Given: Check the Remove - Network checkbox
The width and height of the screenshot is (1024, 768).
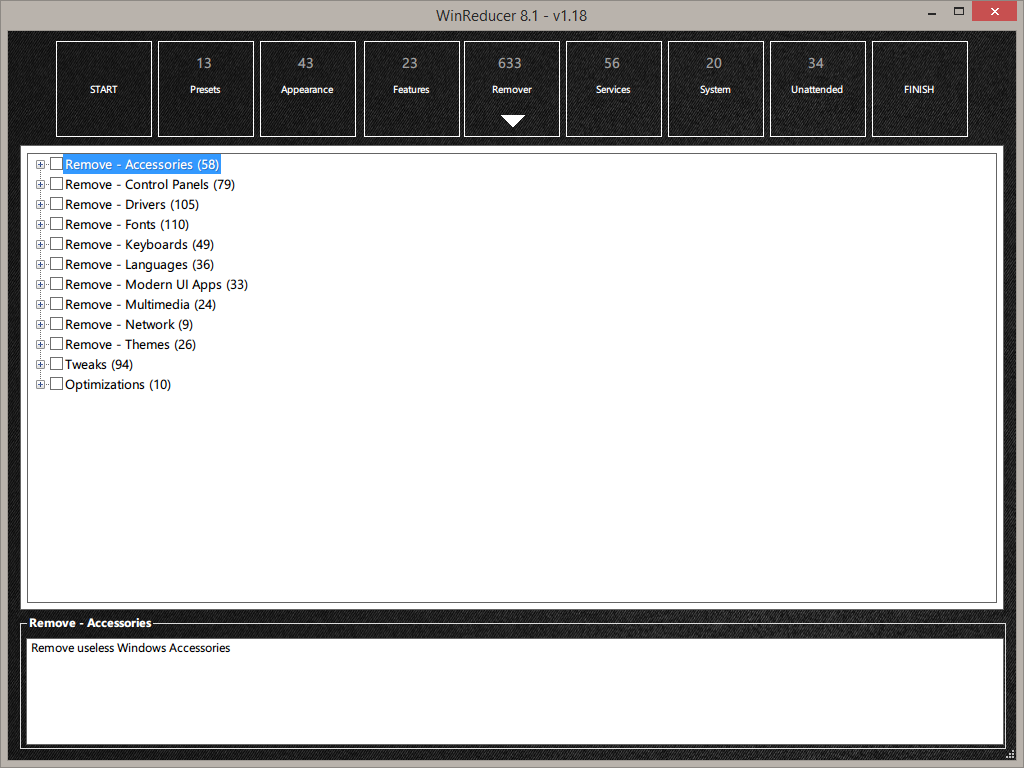Looking at the screenshot, I should point(57,324).
